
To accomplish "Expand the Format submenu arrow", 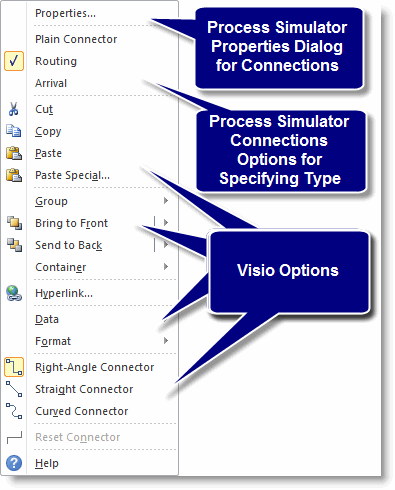I will [x=166, y=341].
